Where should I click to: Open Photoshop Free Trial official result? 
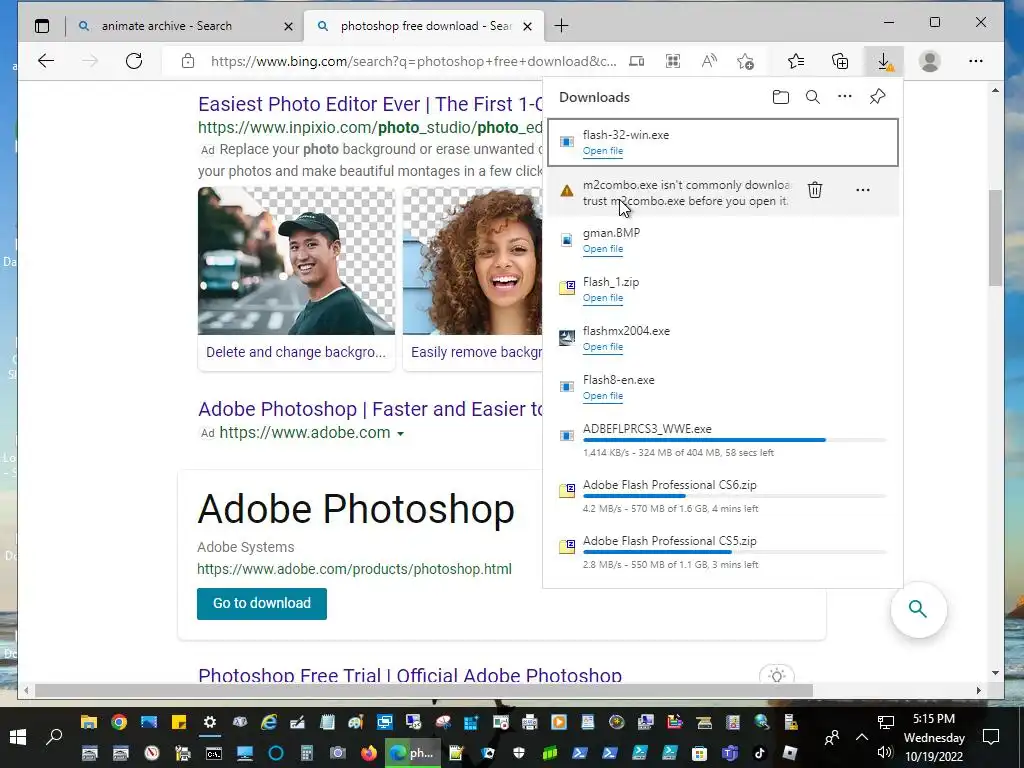(409, 674)
